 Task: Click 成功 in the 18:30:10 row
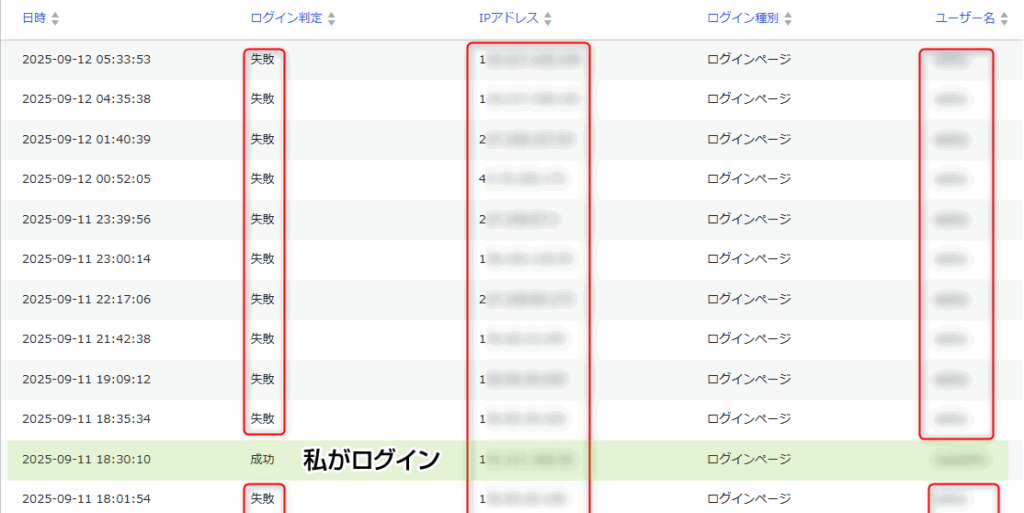tap(263, 459)
